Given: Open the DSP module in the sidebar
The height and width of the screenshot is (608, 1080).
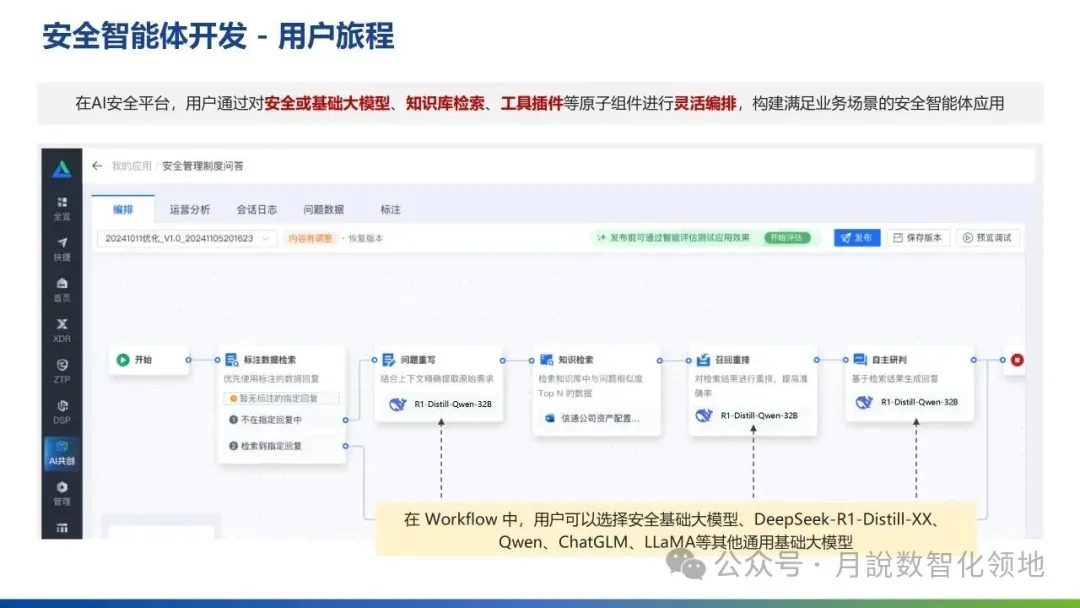Looking at the screenshot, I should point(62,411).
